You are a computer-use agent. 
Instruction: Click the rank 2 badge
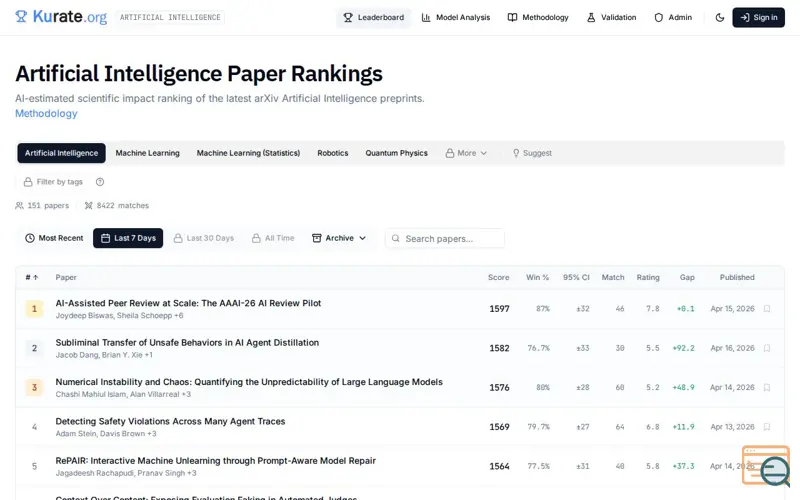pyautogui.click(x=34, y=348)
